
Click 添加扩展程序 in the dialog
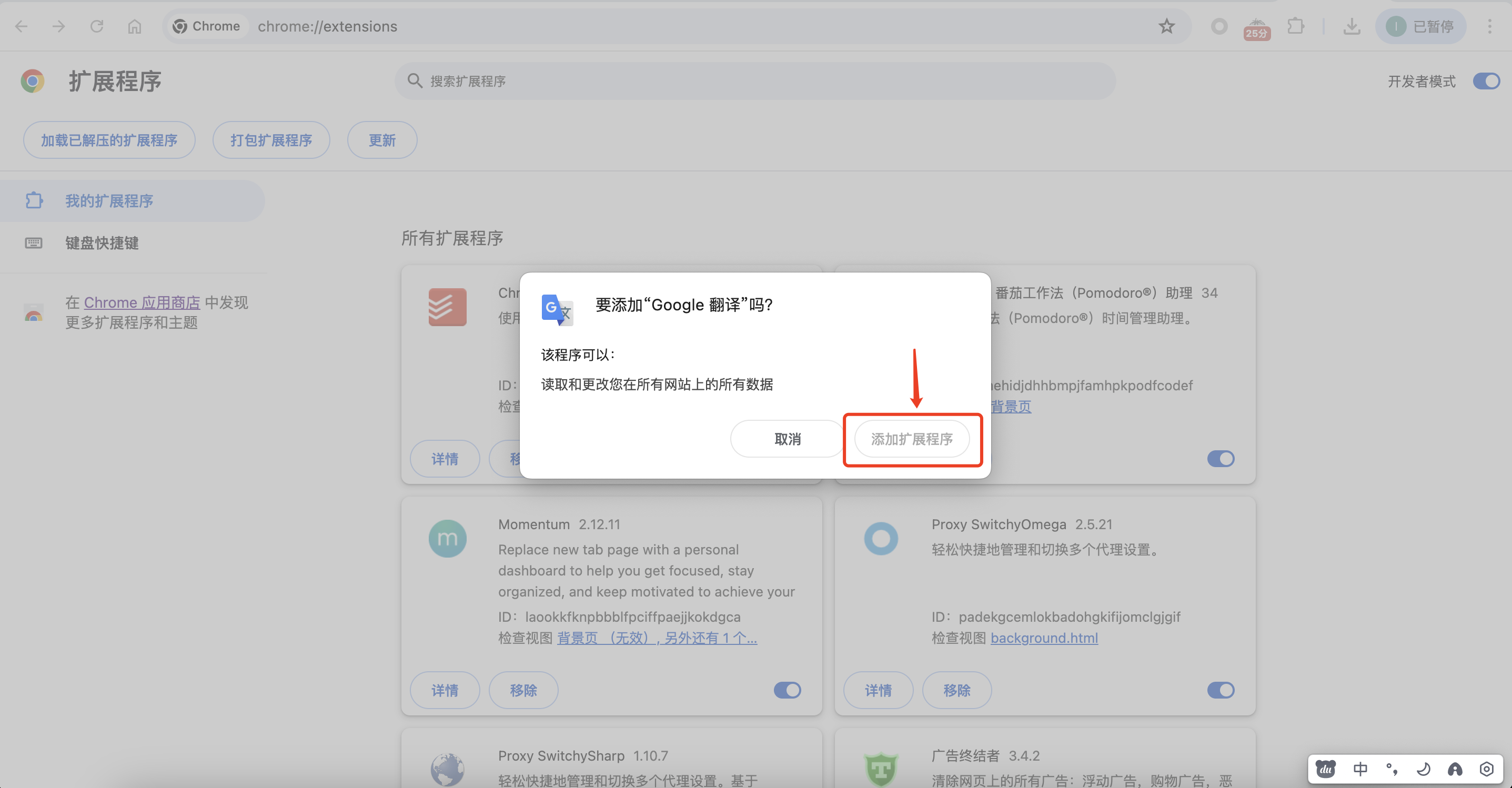point(912,439)
